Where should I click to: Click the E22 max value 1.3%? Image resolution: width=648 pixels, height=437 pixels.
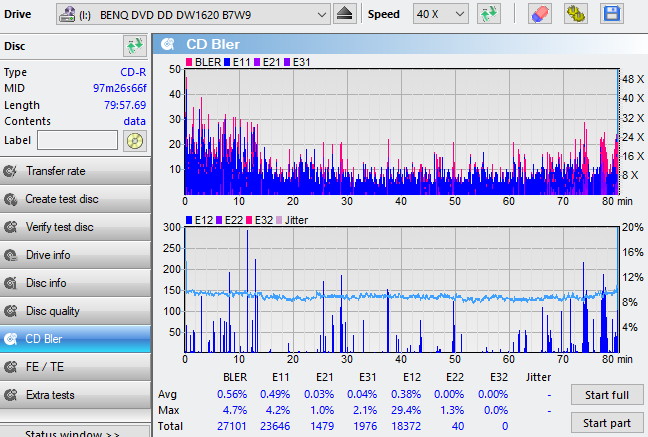point(452,411)
